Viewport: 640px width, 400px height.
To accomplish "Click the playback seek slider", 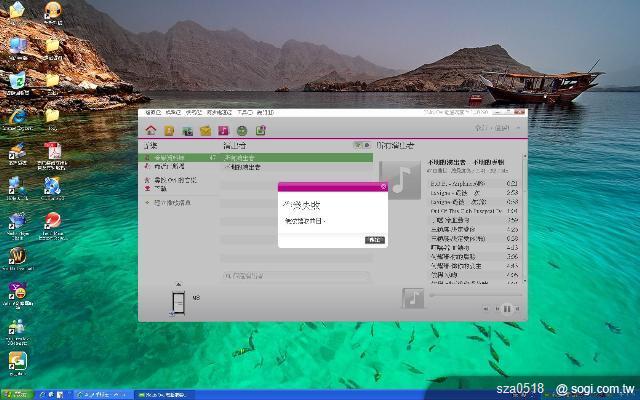I will coord(476,295).
